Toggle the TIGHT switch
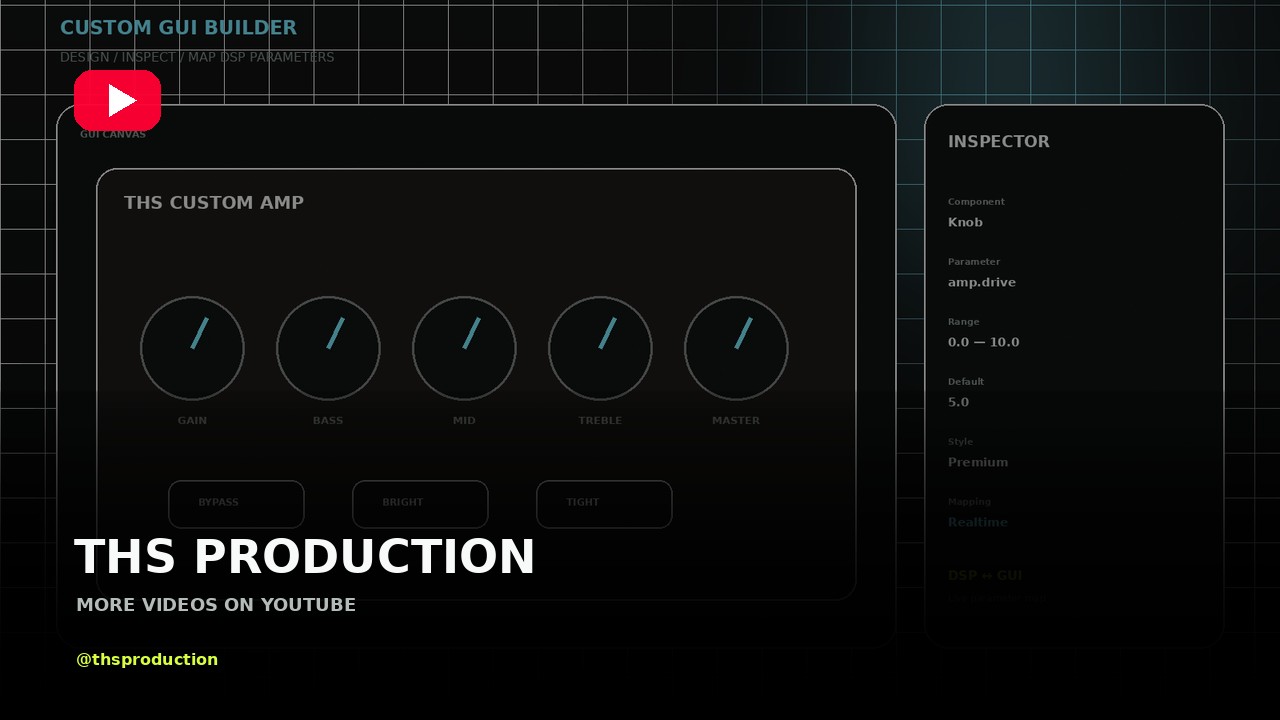Viewport: 1280px width, 720px height. coord(604,504)
